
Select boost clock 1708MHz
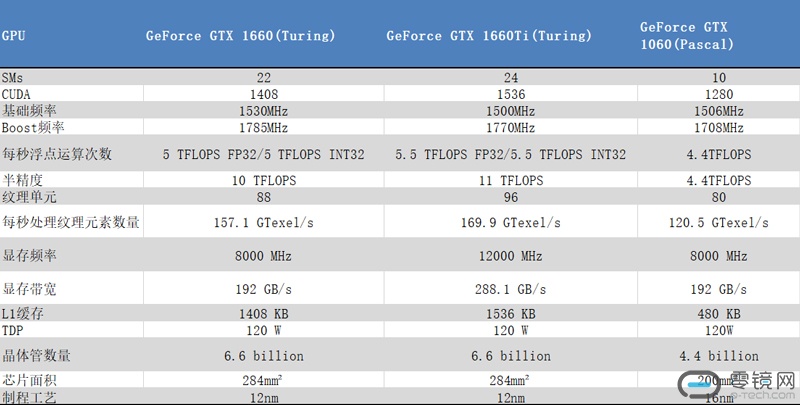coord(719,128)
